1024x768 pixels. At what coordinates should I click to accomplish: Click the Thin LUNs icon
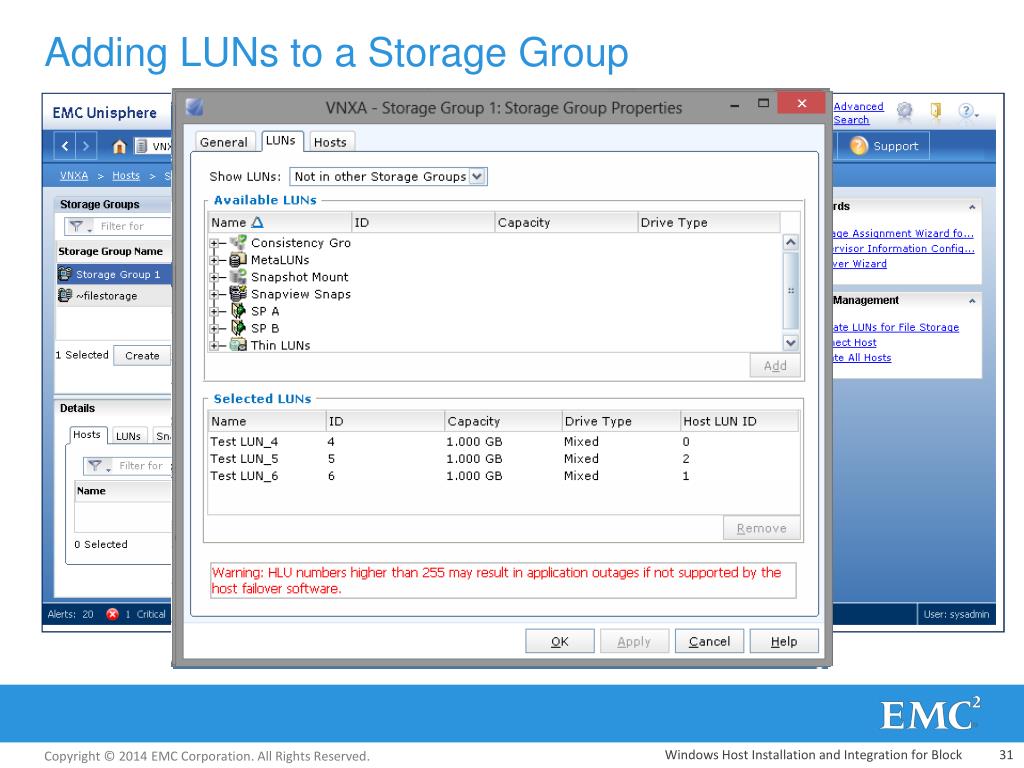click(x=238, y=345)
